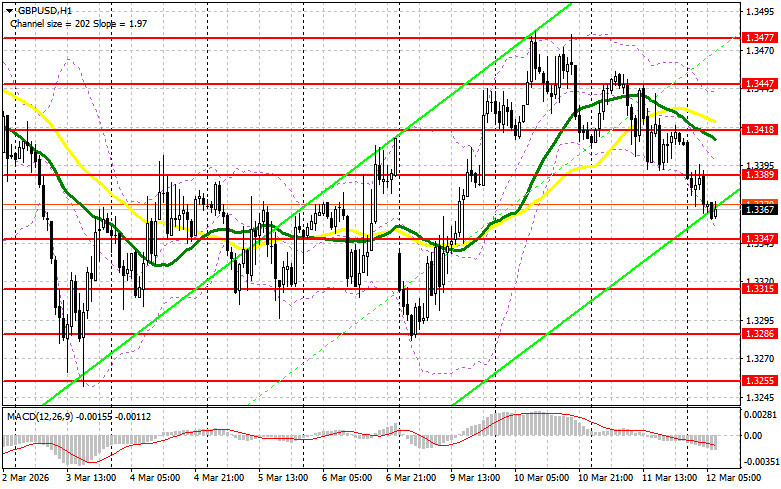Click the 1.3477 red price label
This screenshot has height=489, width=781.
[x=758, y=37]
